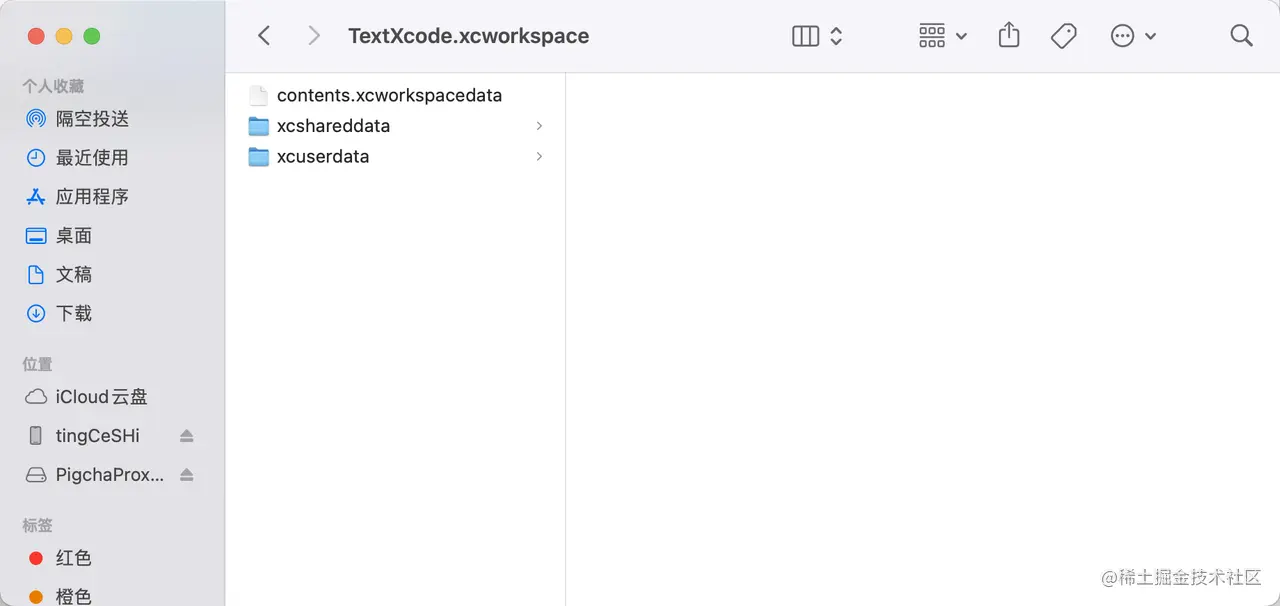Click the tingCeSHi phone icon
This screenshot has height=606, width=1280.
pyautogui.click(x=36, y=436)
